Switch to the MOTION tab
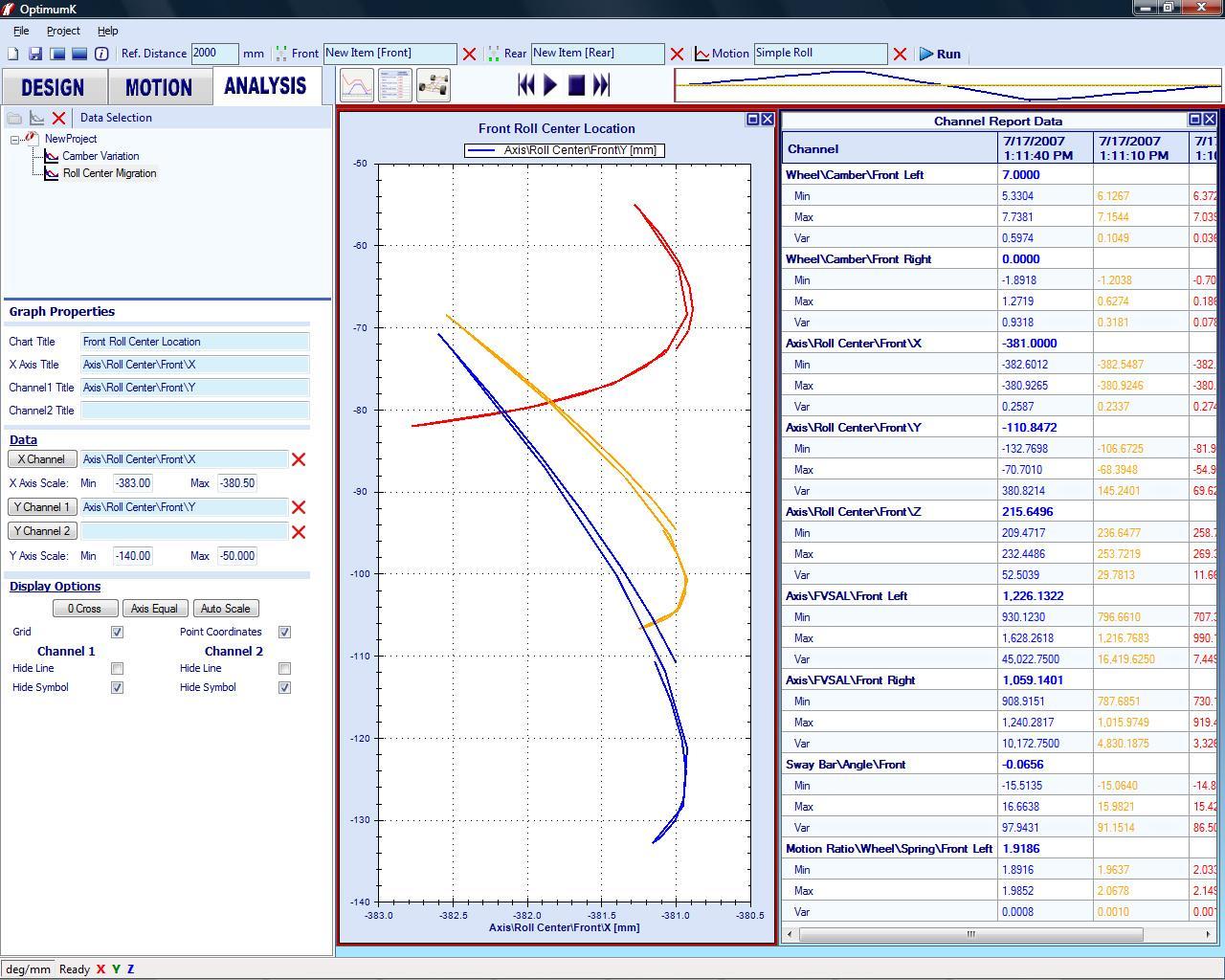1225x980 pixels. tap(159, 87)
